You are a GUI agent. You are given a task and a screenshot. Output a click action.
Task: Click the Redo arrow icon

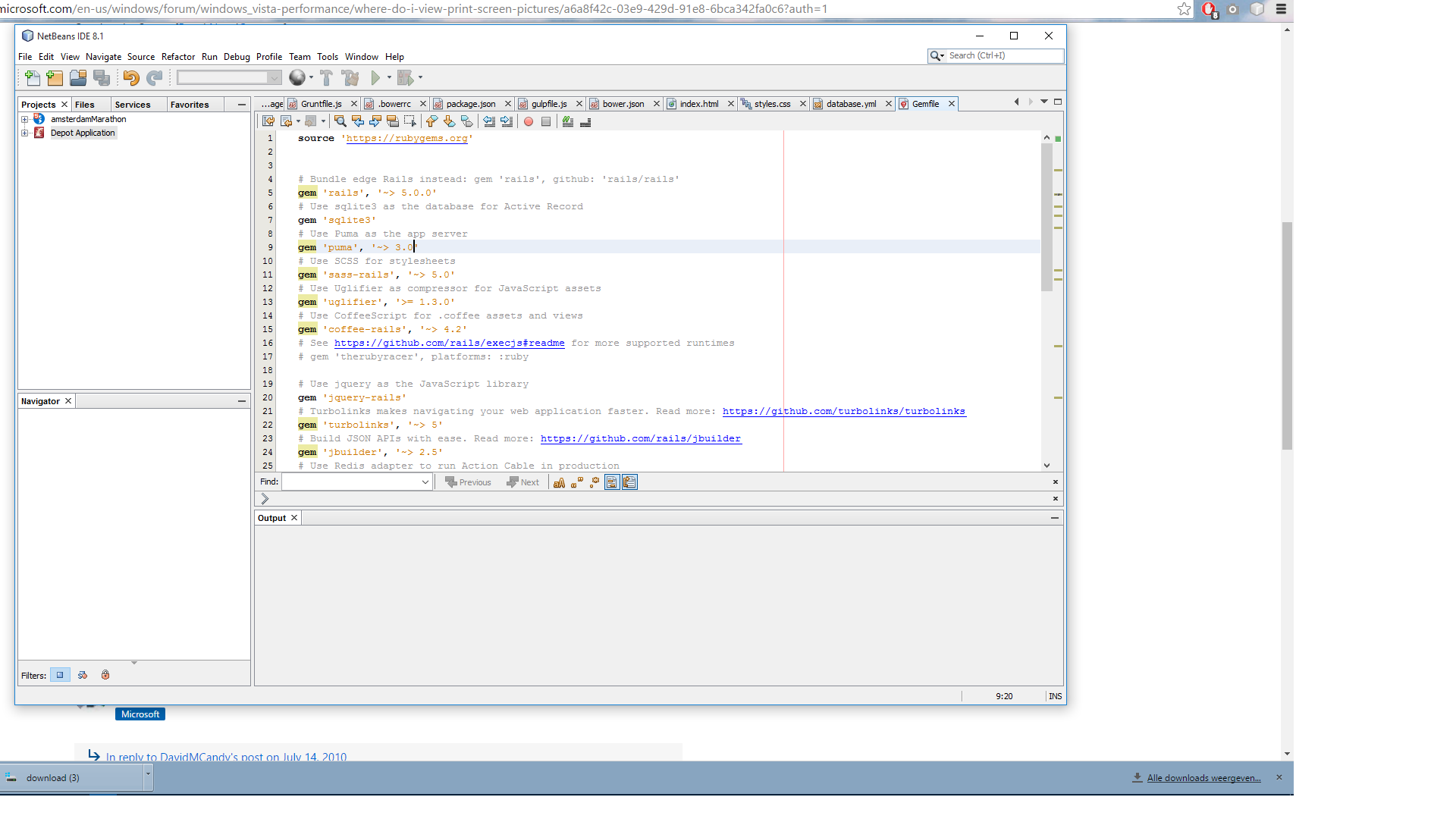[x=155, y=77]
